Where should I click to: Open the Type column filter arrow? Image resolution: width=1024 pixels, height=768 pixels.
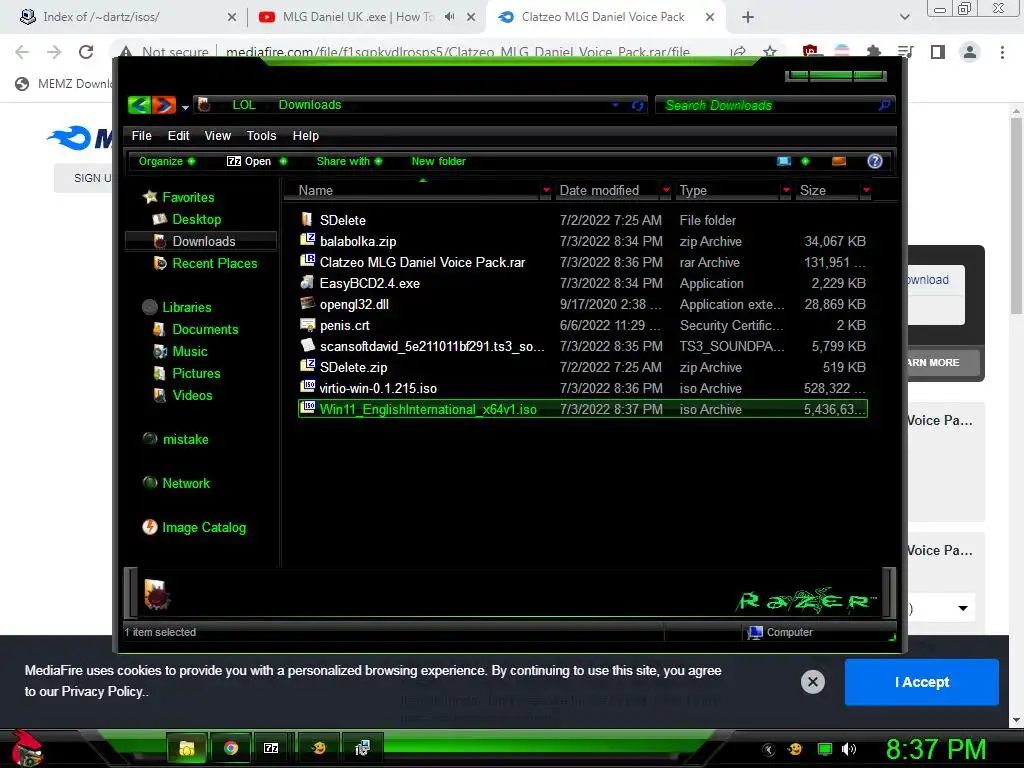(786, 191)
